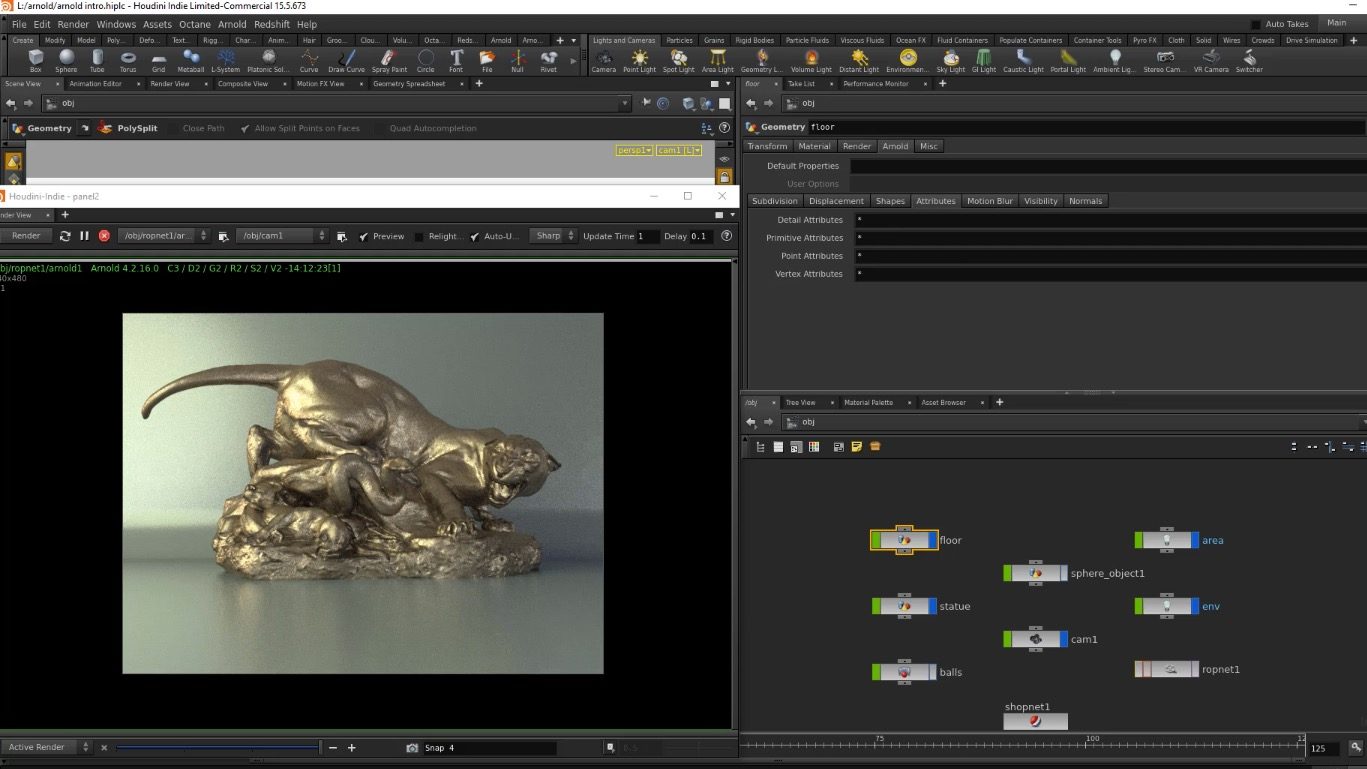Screen dimensions: 1367x769
Task: Add a Point Light from shelf
Action: pos(639,61)
